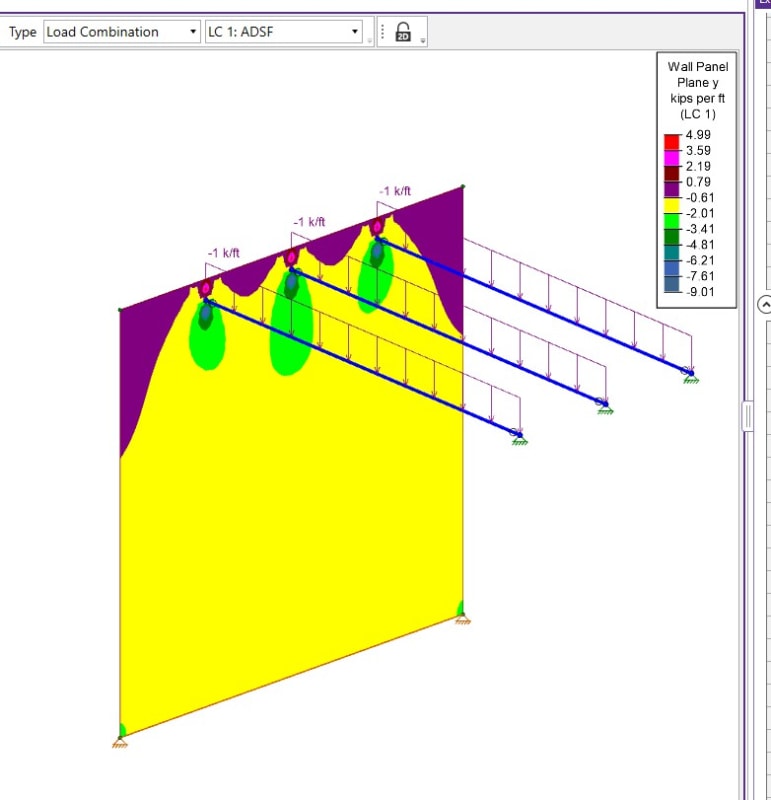Open overflow arrow after LC dropdown
This screenshot has height=800, width=771.
coord(369,40)
